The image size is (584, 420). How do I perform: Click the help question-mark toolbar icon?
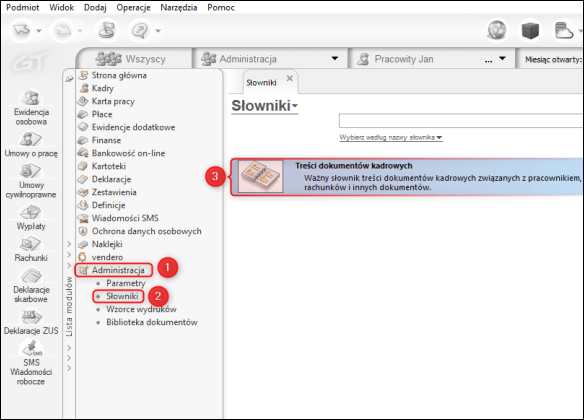(x=140, y=31)
